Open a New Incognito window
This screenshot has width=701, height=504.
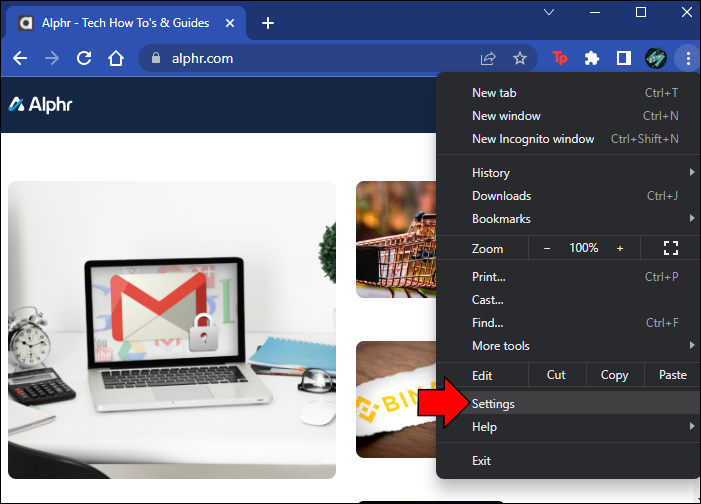pyautogui.click(x=568, y=139)
